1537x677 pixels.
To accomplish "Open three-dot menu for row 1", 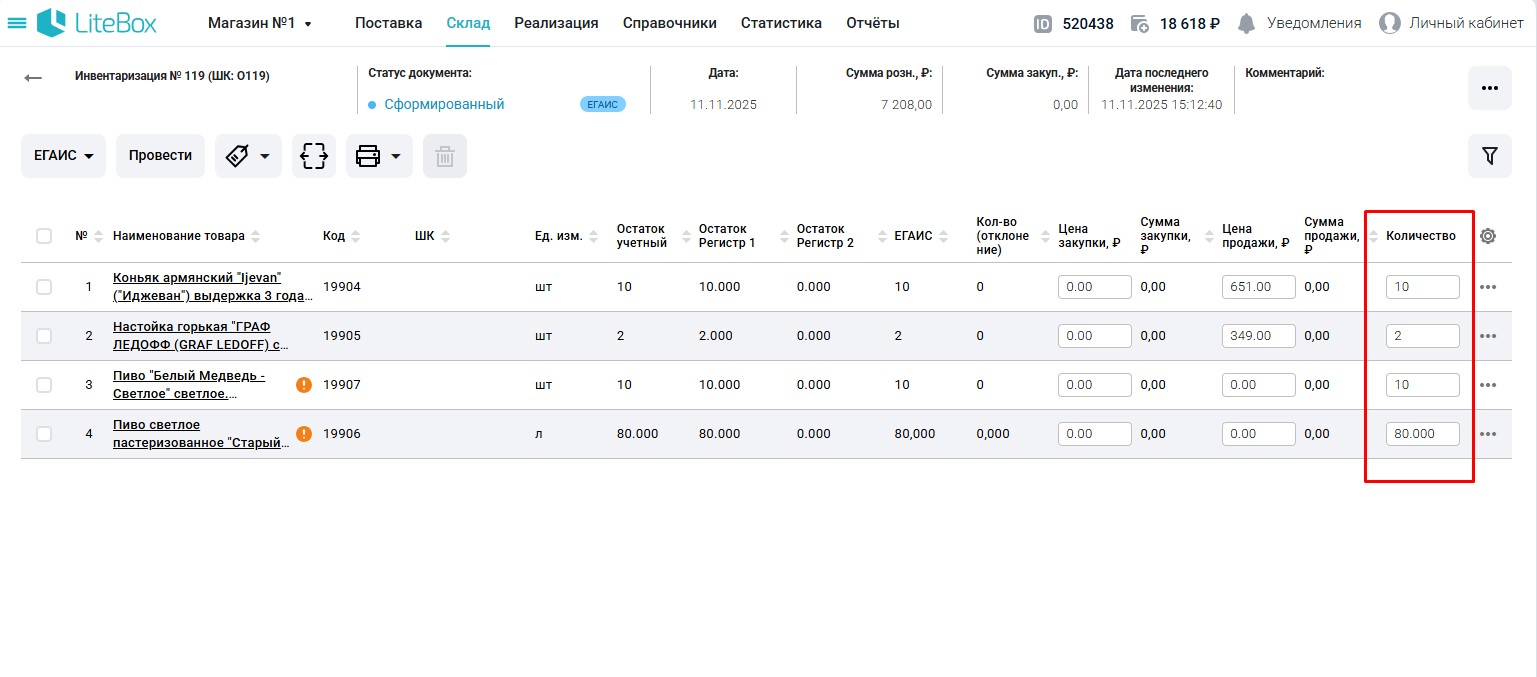I will click(x=1488, y=287).
